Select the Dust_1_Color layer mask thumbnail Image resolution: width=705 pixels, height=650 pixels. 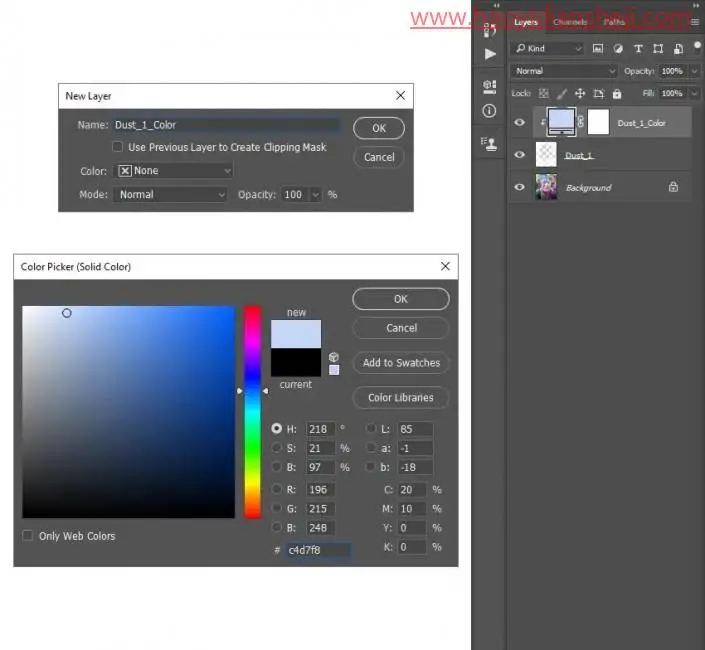click(598, 122)
